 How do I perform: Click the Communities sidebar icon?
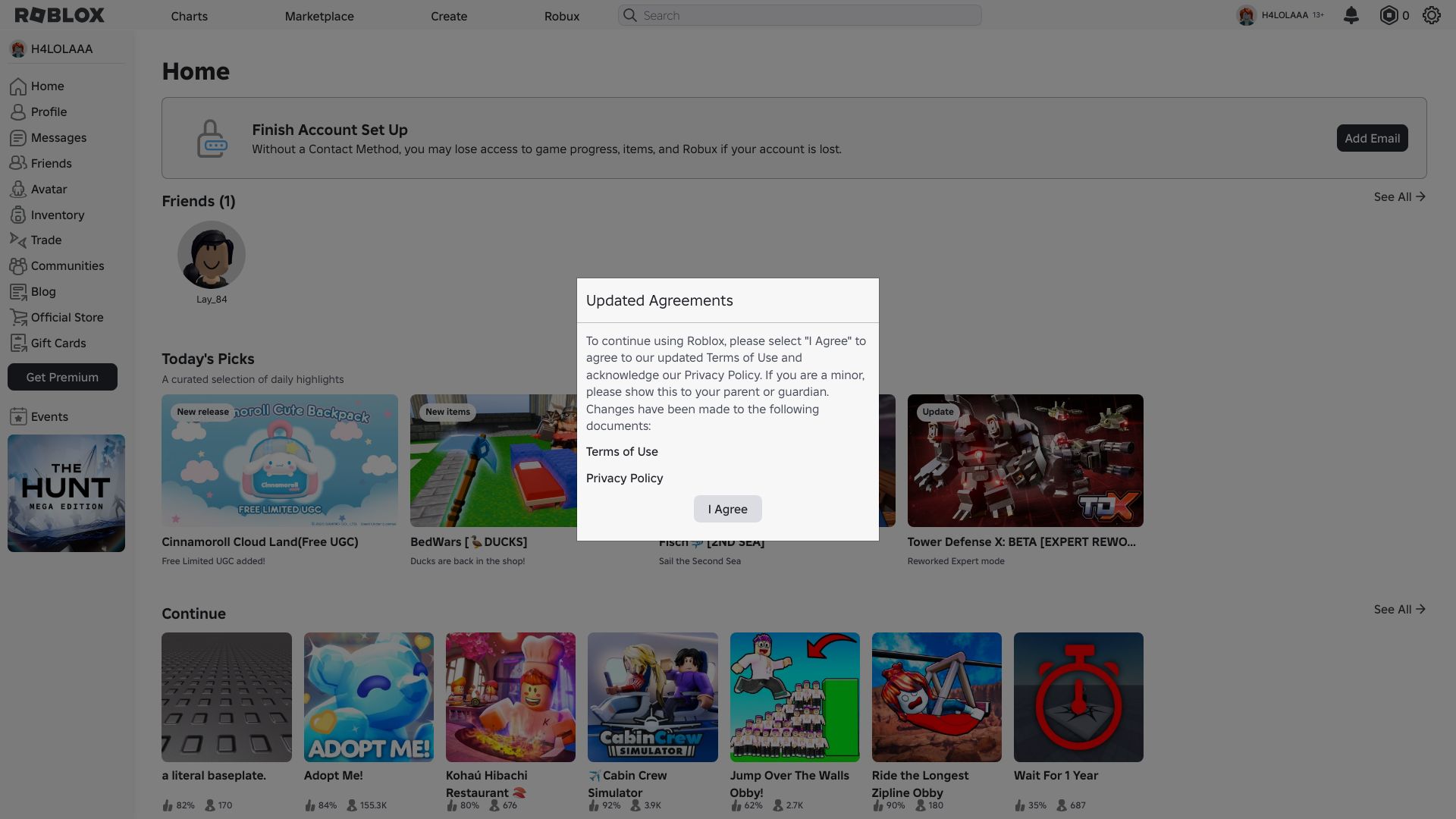pyautogui.click(x=18, y=266)
